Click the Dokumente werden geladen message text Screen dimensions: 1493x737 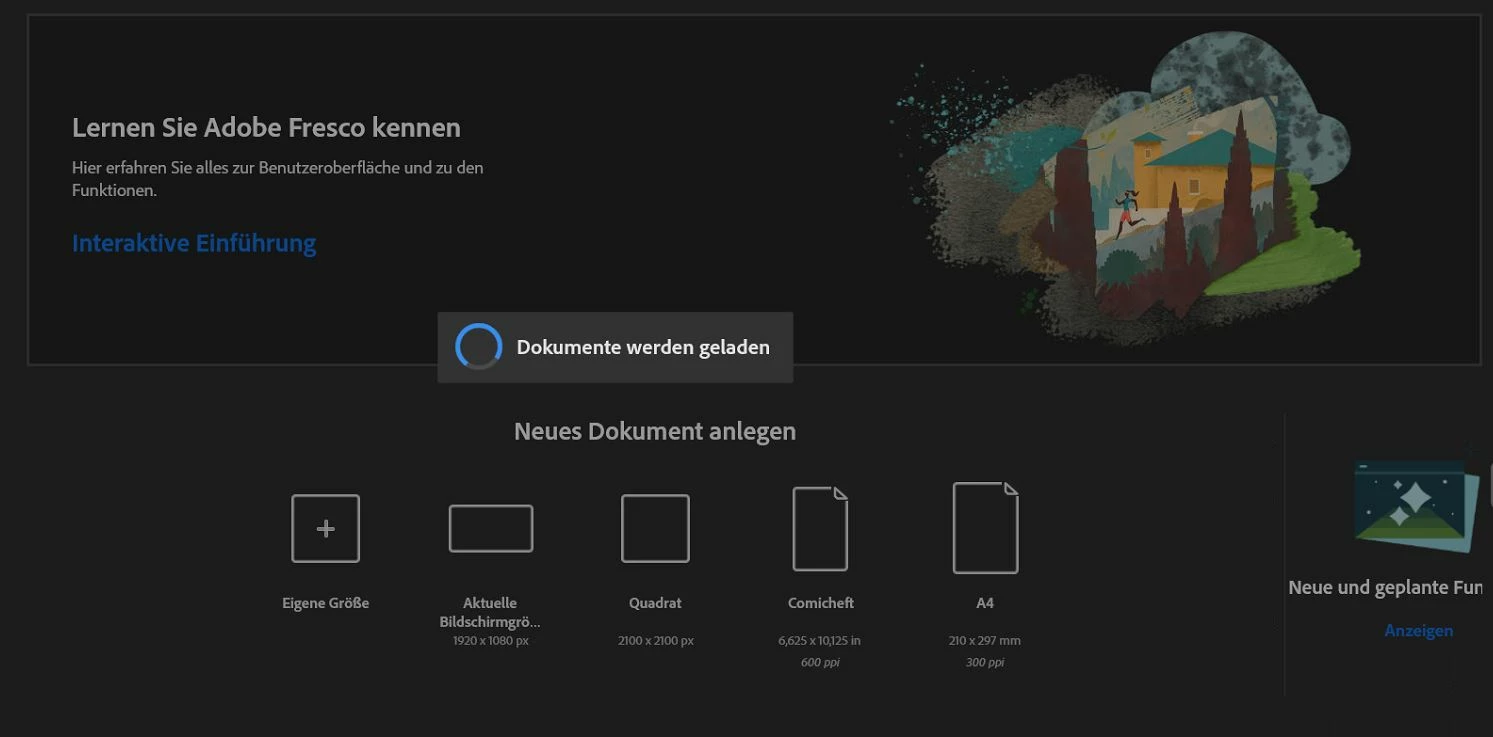[643, 347]
